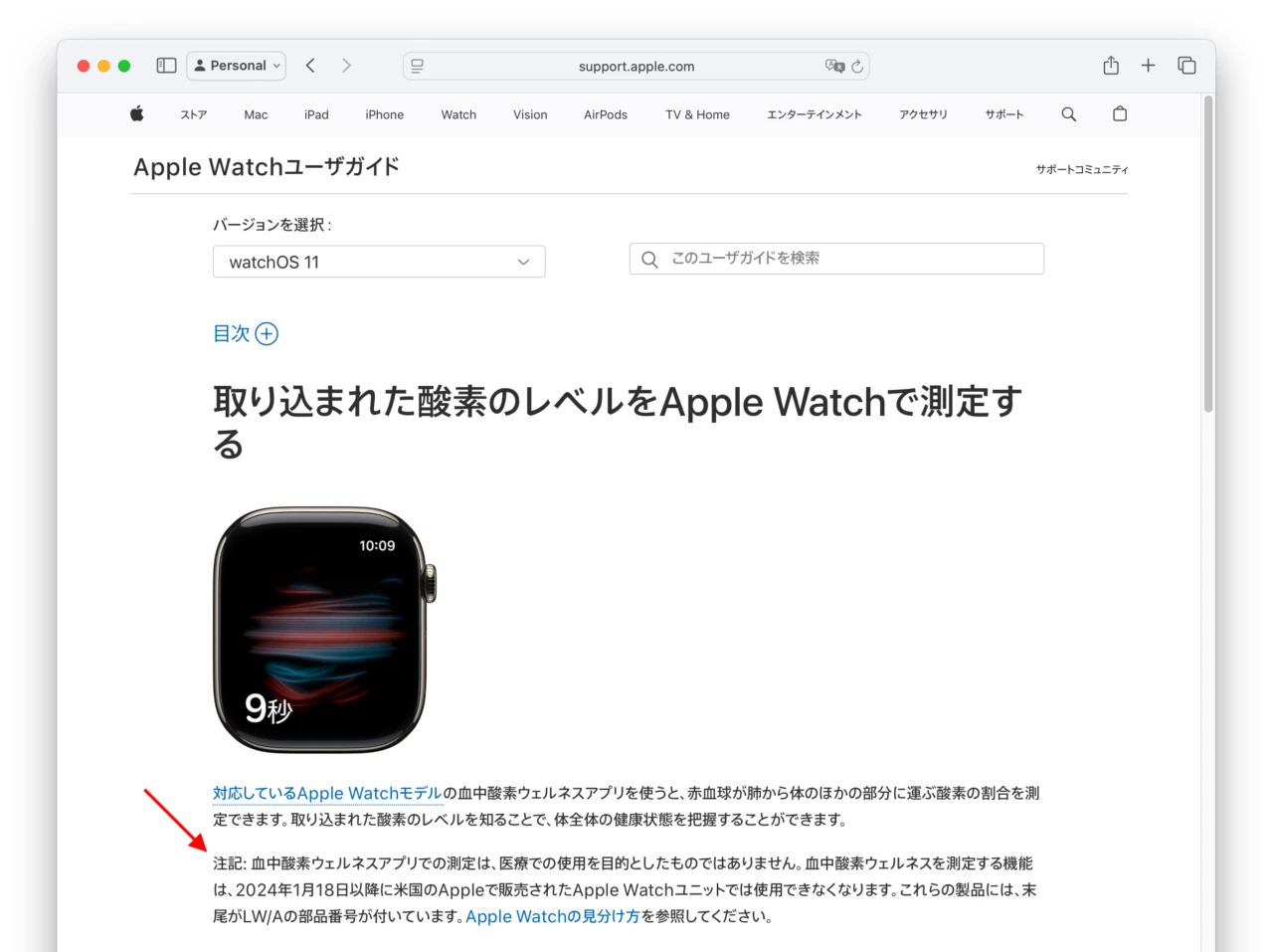This screenshot has height=952, width=1273.
Task: Click the translate icon in address bar
Action: (834, 66)
